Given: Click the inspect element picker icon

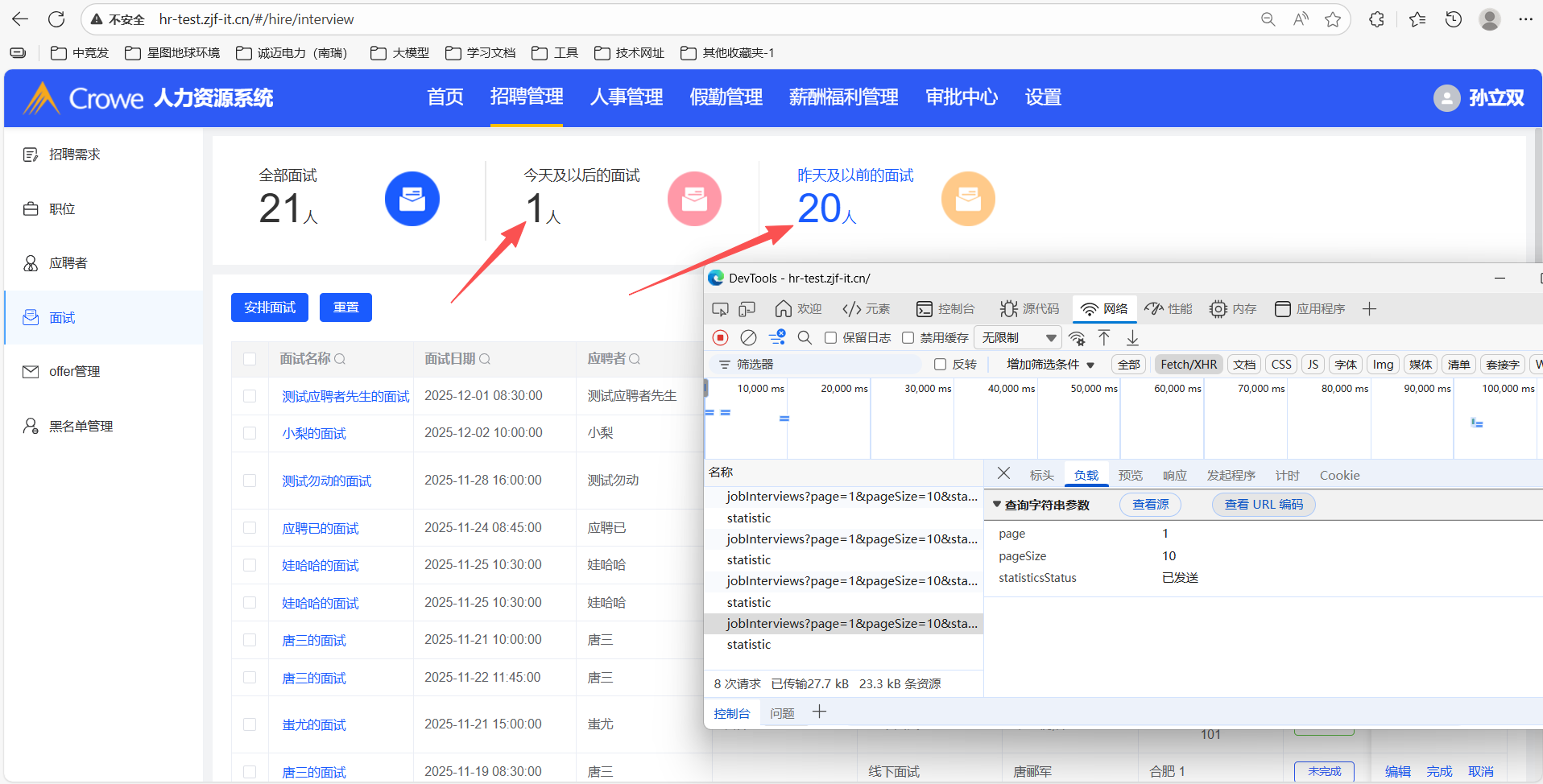Looking at the screenshot, I should tap(720, 309).
